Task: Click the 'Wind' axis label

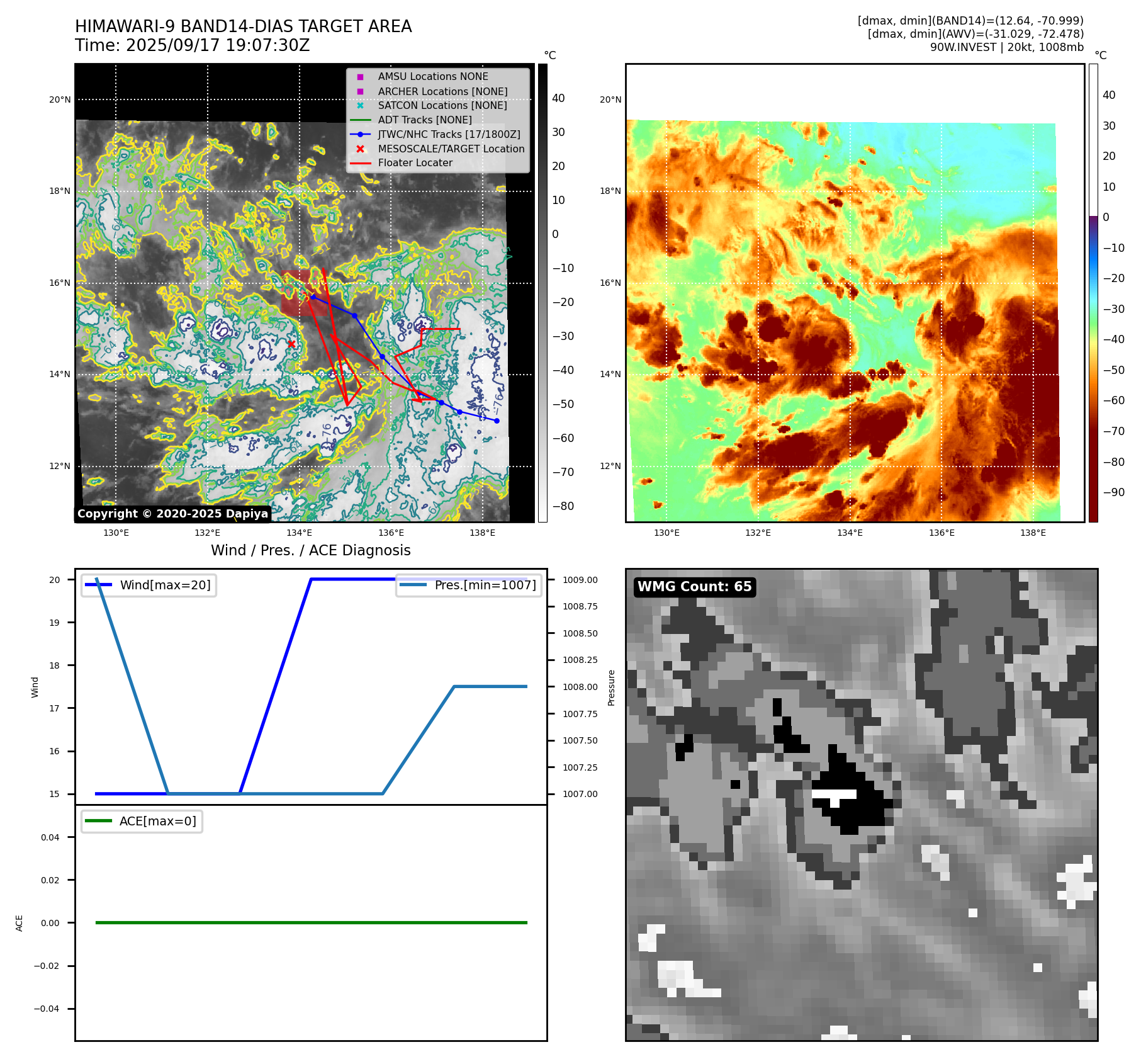Action: tap(35, 687)
